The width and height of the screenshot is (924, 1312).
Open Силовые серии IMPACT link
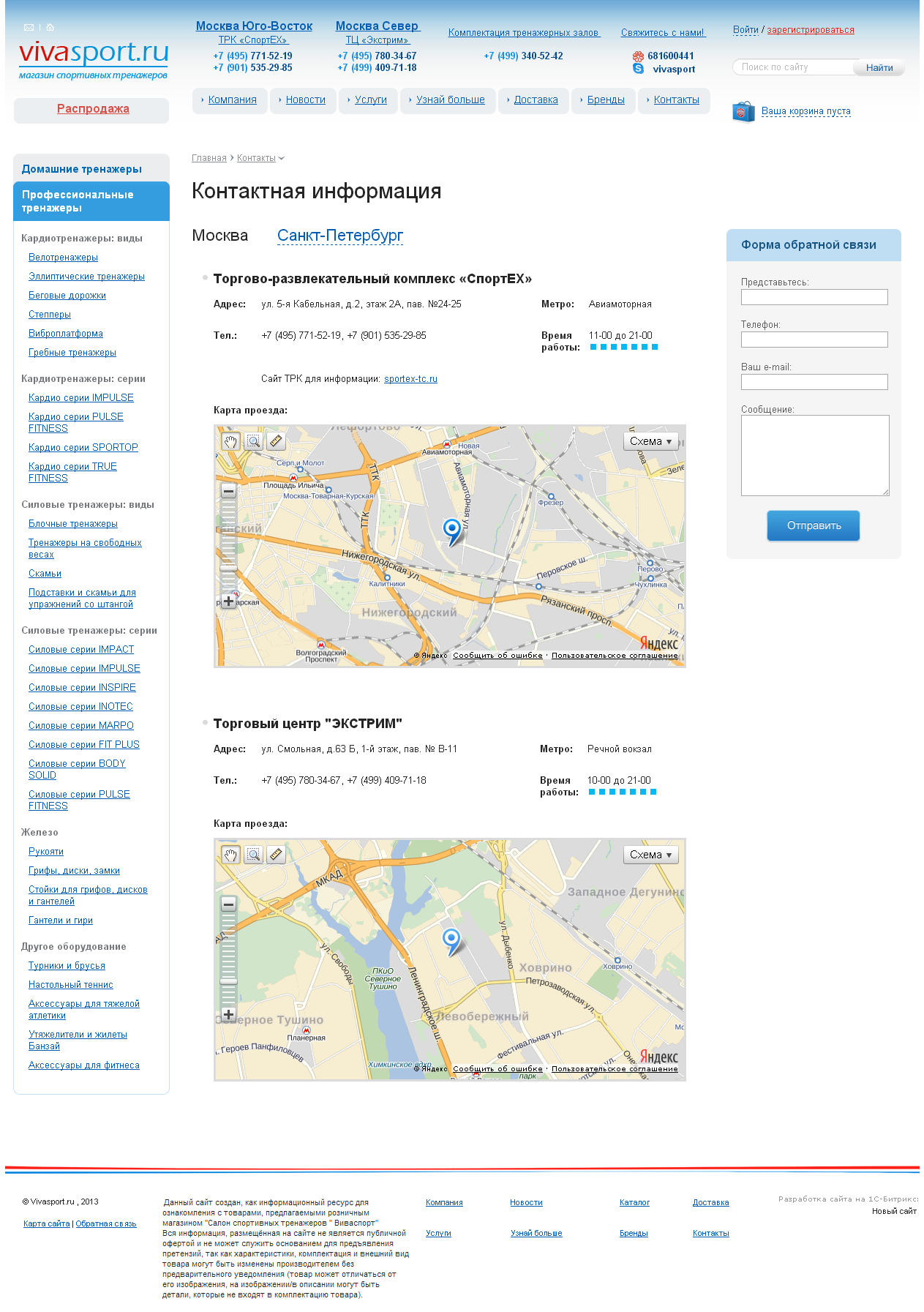(x=81, y=650)
